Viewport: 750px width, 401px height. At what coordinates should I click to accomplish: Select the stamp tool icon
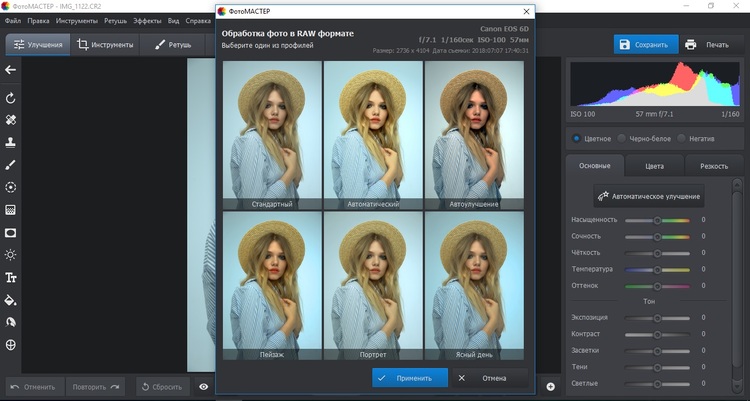11,142
